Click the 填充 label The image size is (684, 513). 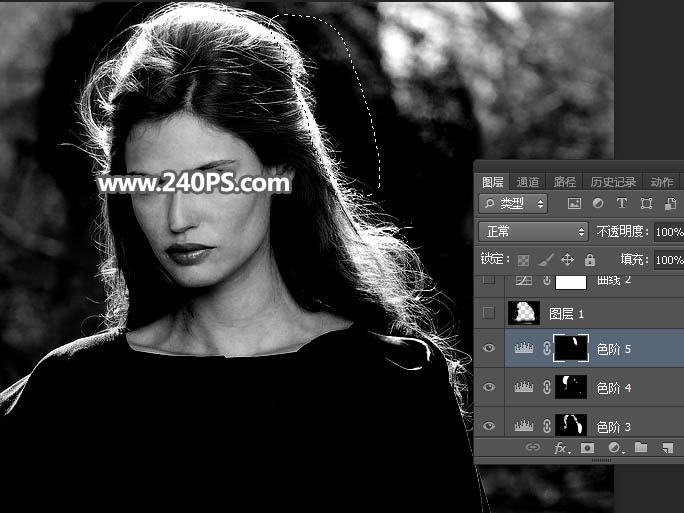tap(635, 260)
